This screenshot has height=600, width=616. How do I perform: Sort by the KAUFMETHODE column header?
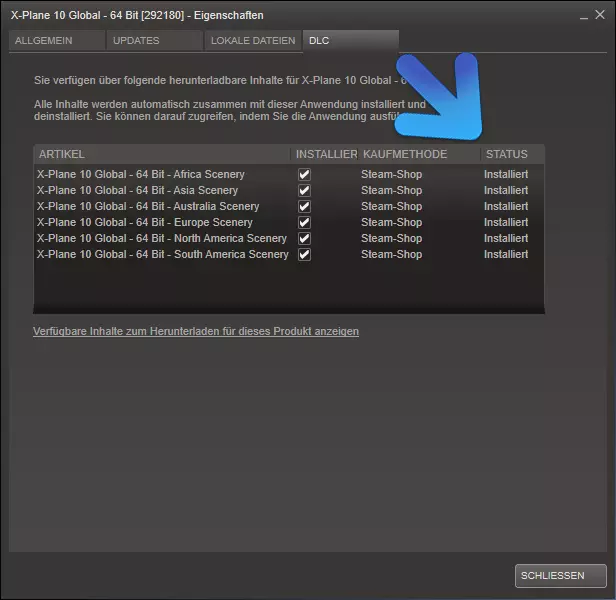420,154
